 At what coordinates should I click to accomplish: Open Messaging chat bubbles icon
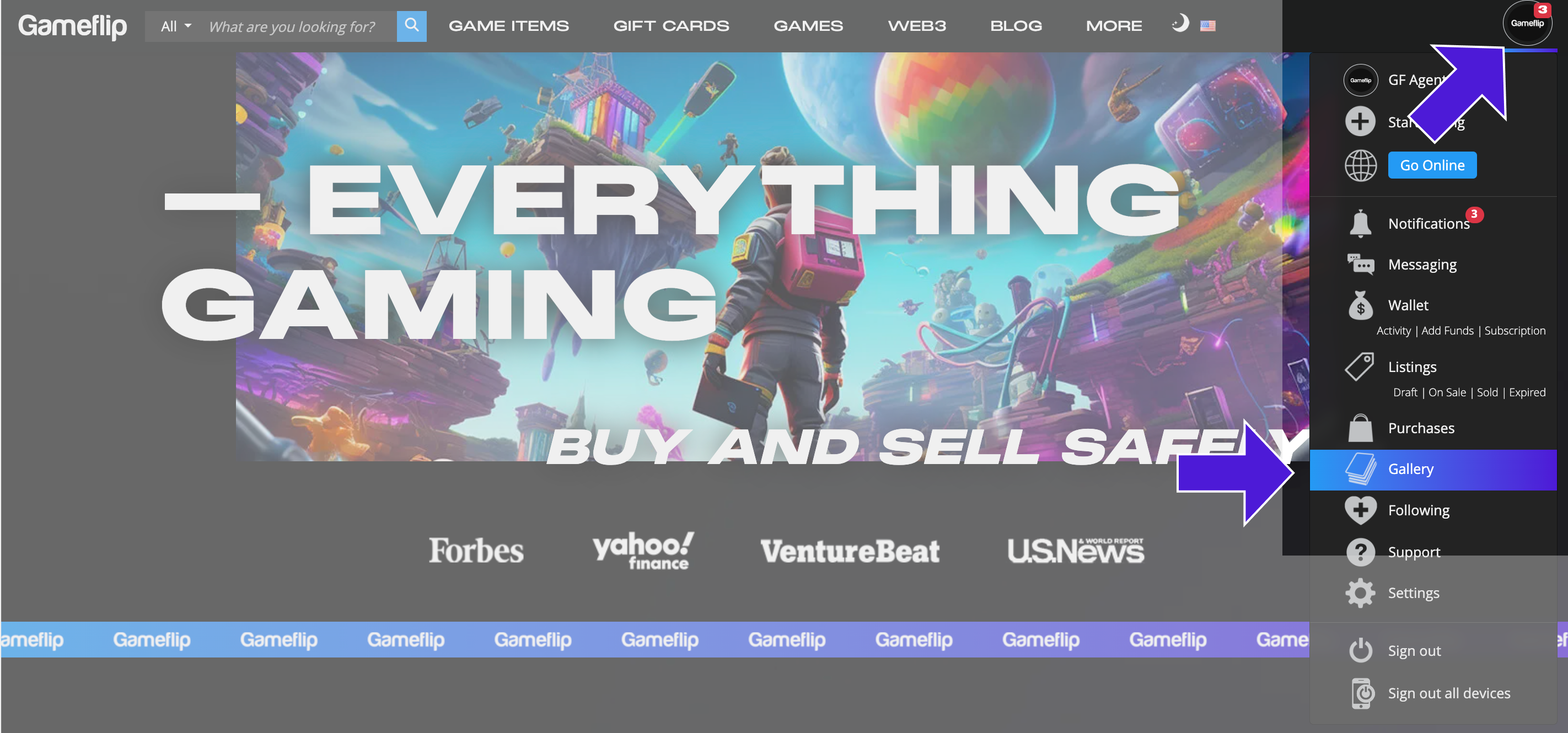click(x=1360, y=265)
